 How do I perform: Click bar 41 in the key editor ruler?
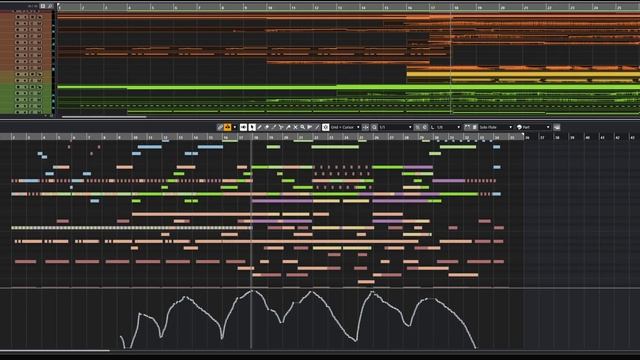click(x=602, y=138)
